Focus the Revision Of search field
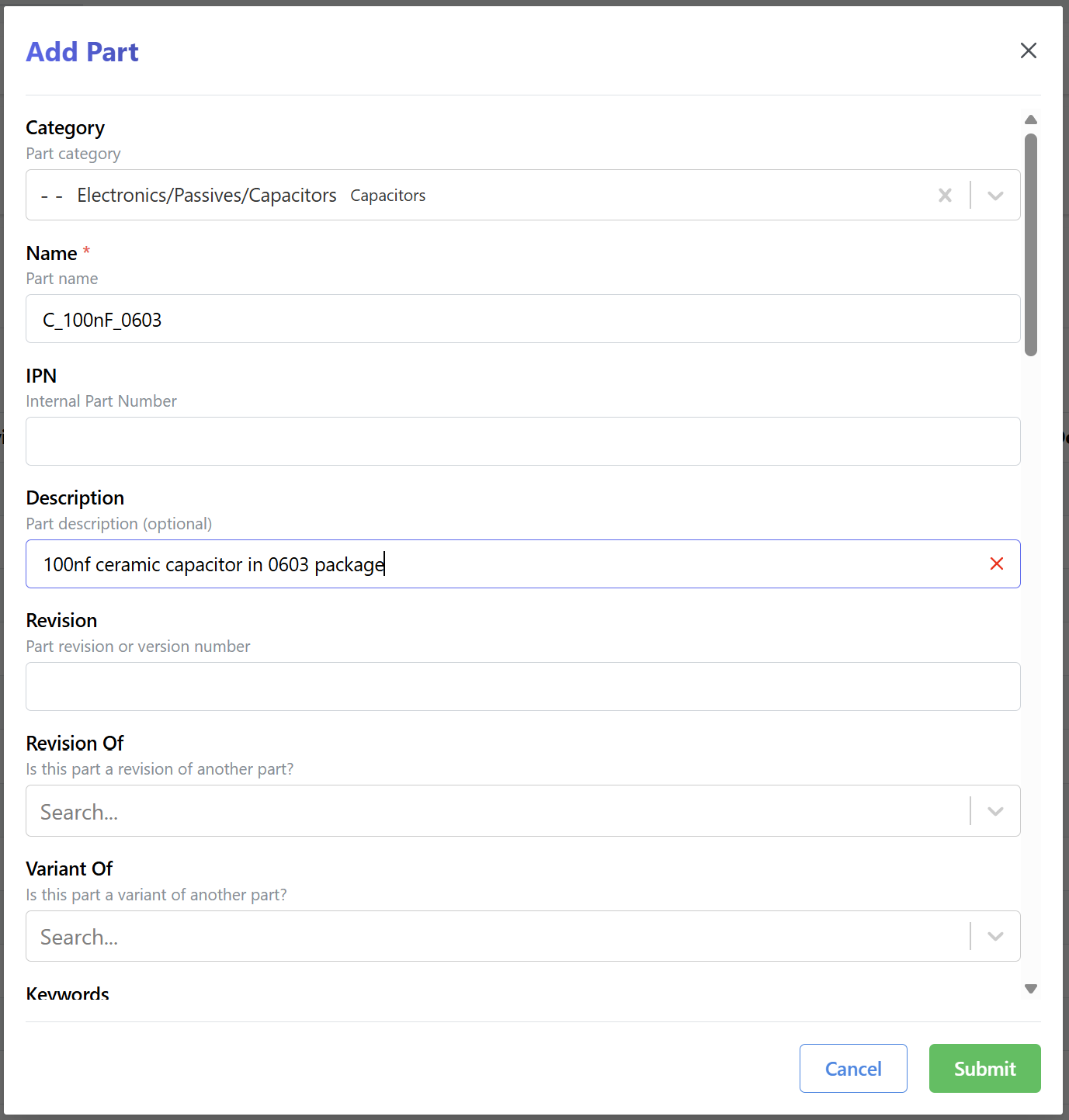 (x=497, y=812)
